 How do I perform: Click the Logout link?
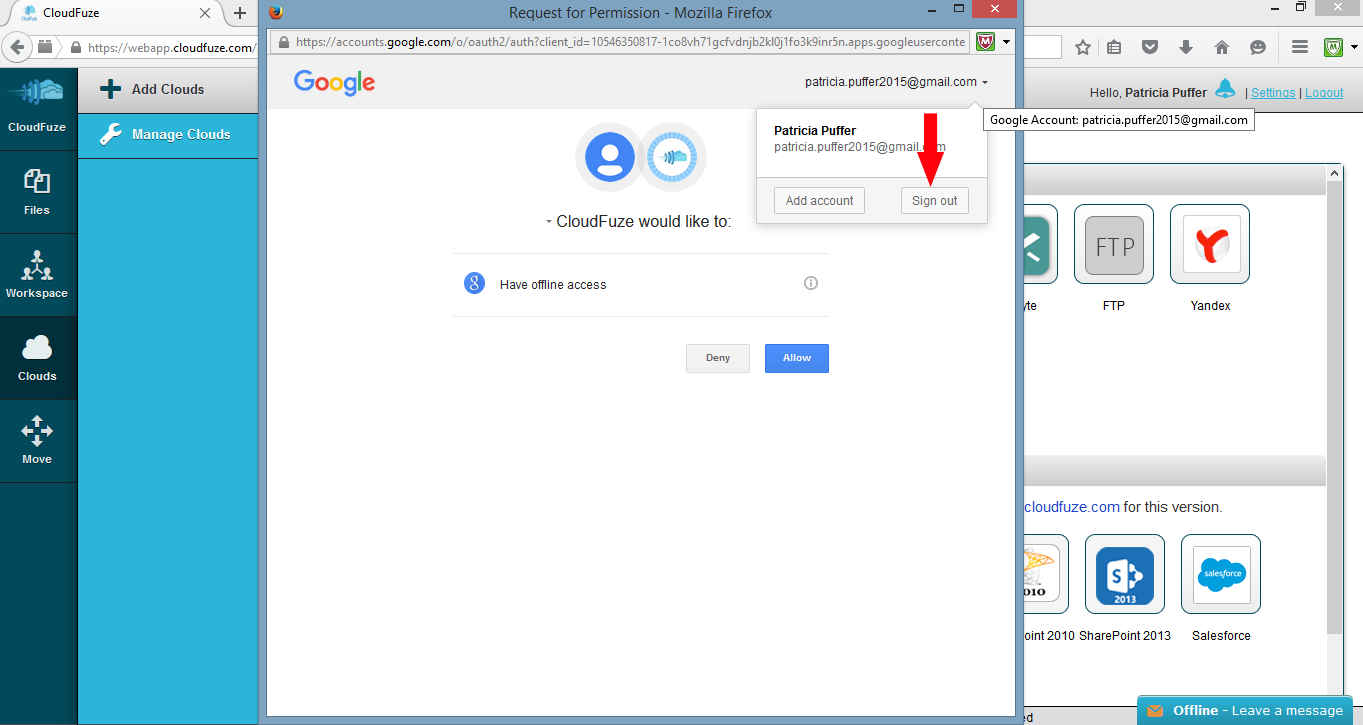tap(1324, 92)
